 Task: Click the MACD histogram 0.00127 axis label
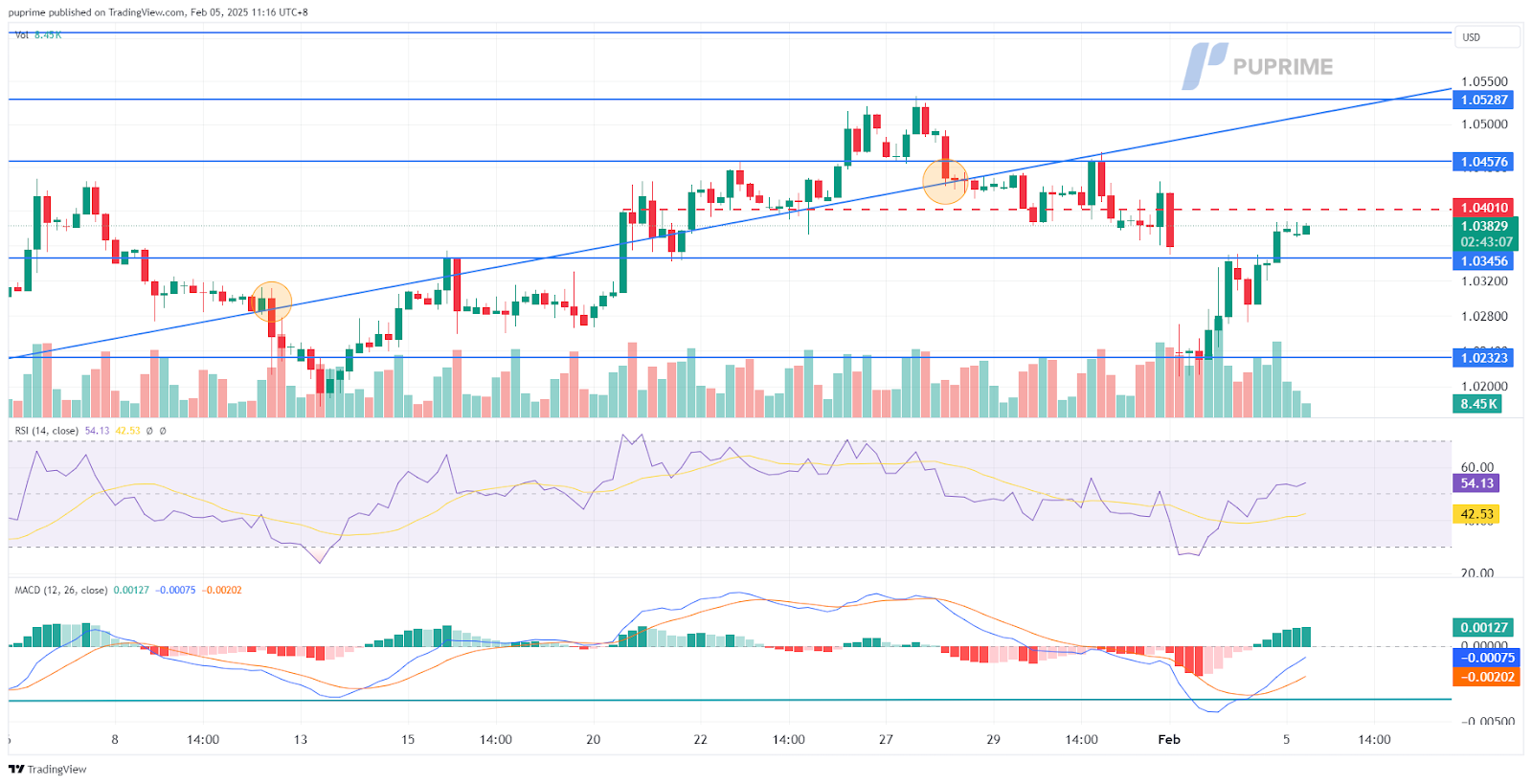pos(1484,628)
